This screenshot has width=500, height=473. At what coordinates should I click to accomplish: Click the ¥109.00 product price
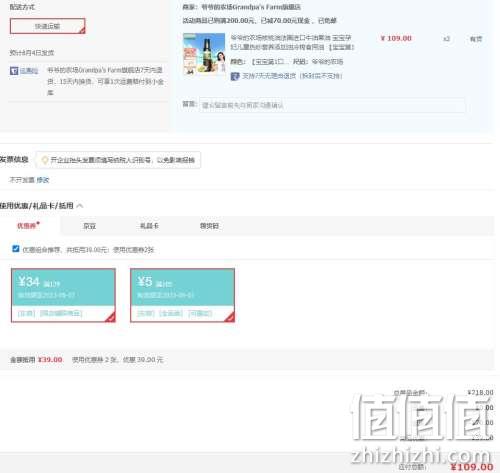396,38
